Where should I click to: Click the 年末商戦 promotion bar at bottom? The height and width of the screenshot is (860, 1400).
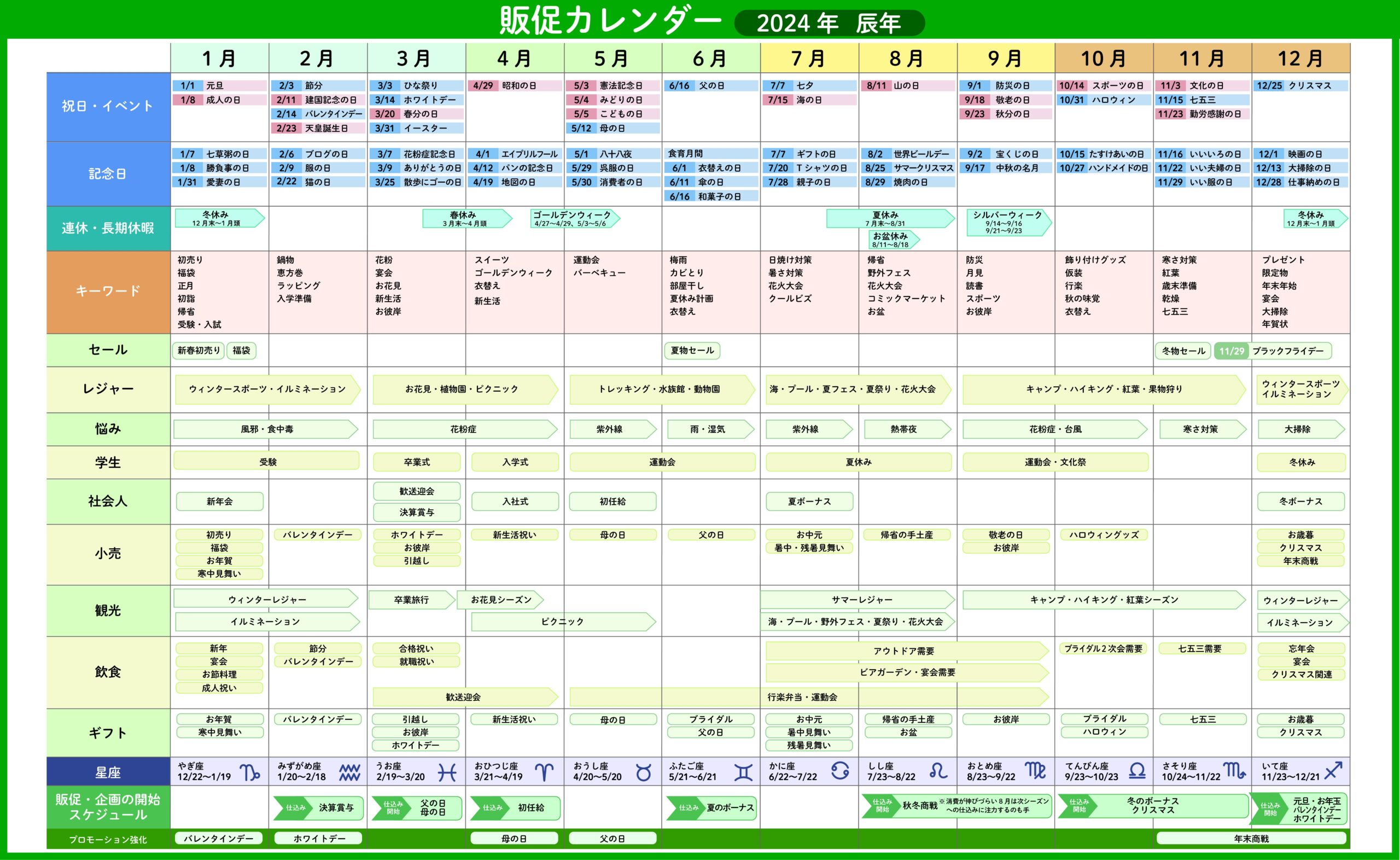tap(1251, 838)
